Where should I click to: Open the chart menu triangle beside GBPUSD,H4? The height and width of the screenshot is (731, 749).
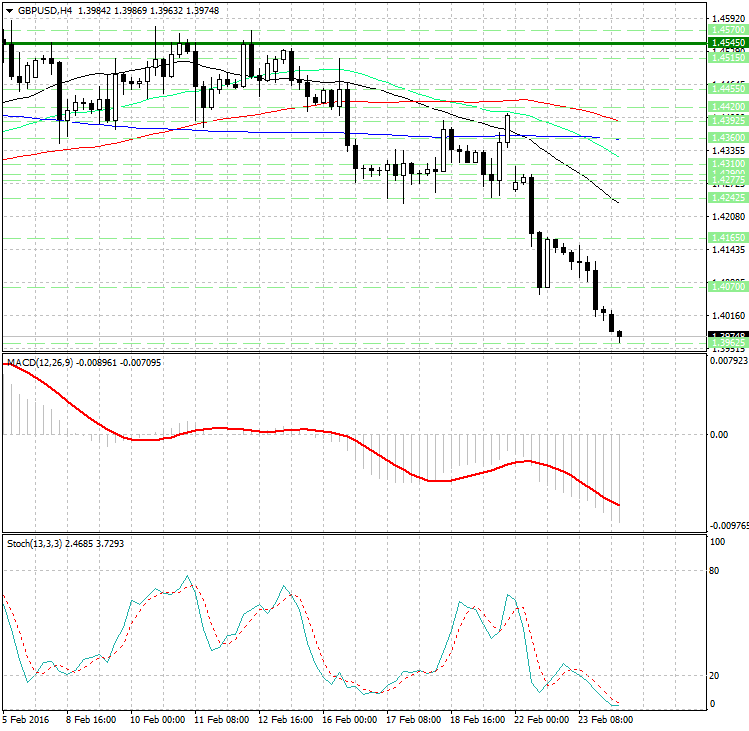[x=9, y=10]
